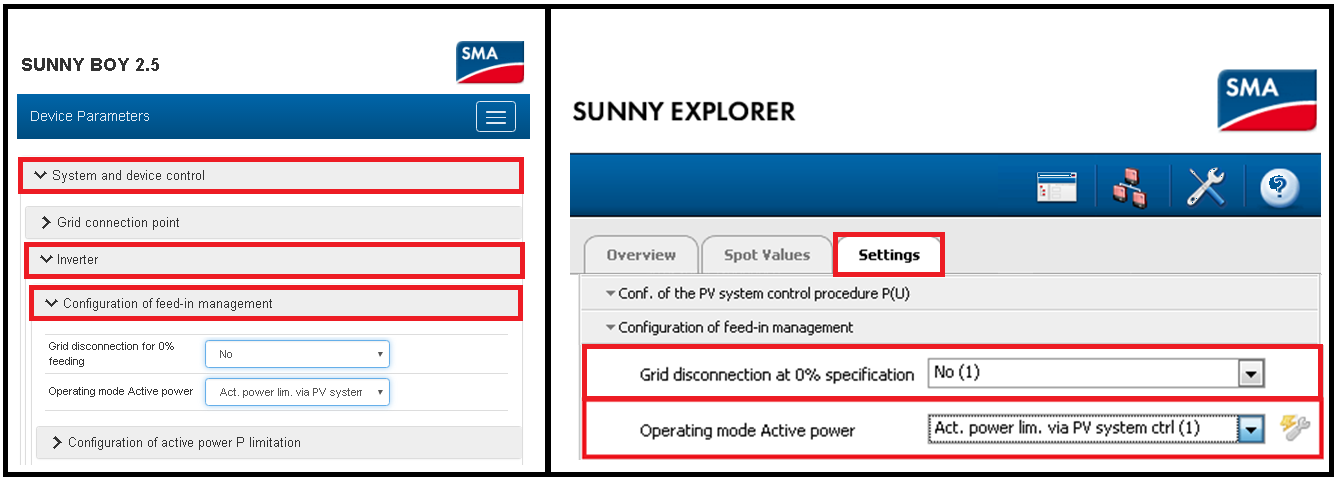The width and height of the screenshot is (1338, 480).
Task: Open the help question mark icon
Action: 1279,187
